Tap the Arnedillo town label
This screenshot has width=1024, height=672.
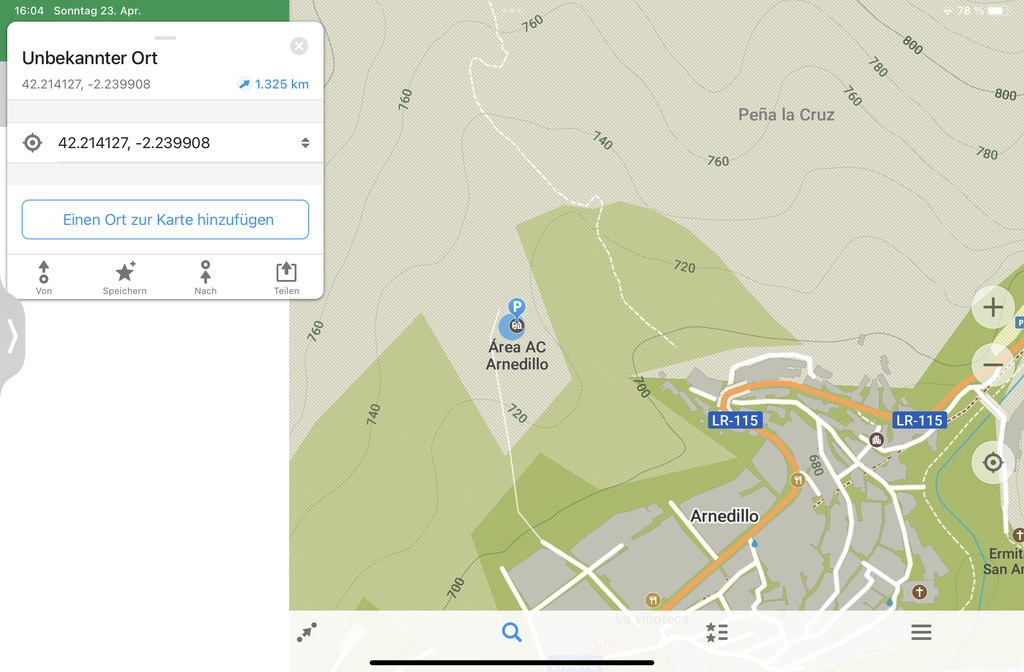tap(724, 517)
